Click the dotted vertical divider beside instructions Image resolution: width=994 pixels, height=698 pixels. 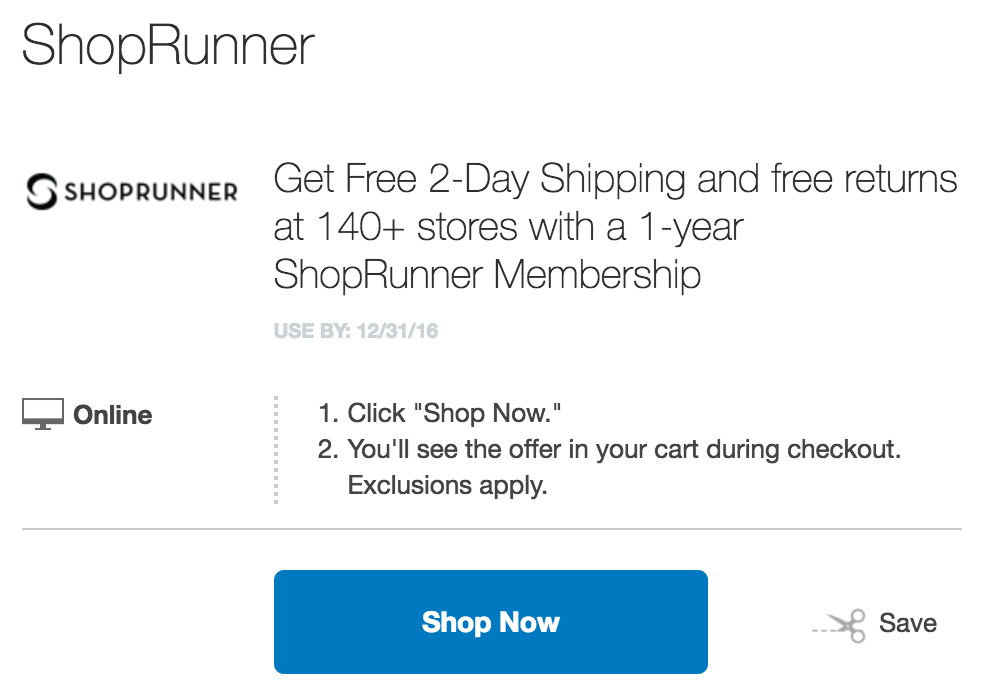click(276, 450)
